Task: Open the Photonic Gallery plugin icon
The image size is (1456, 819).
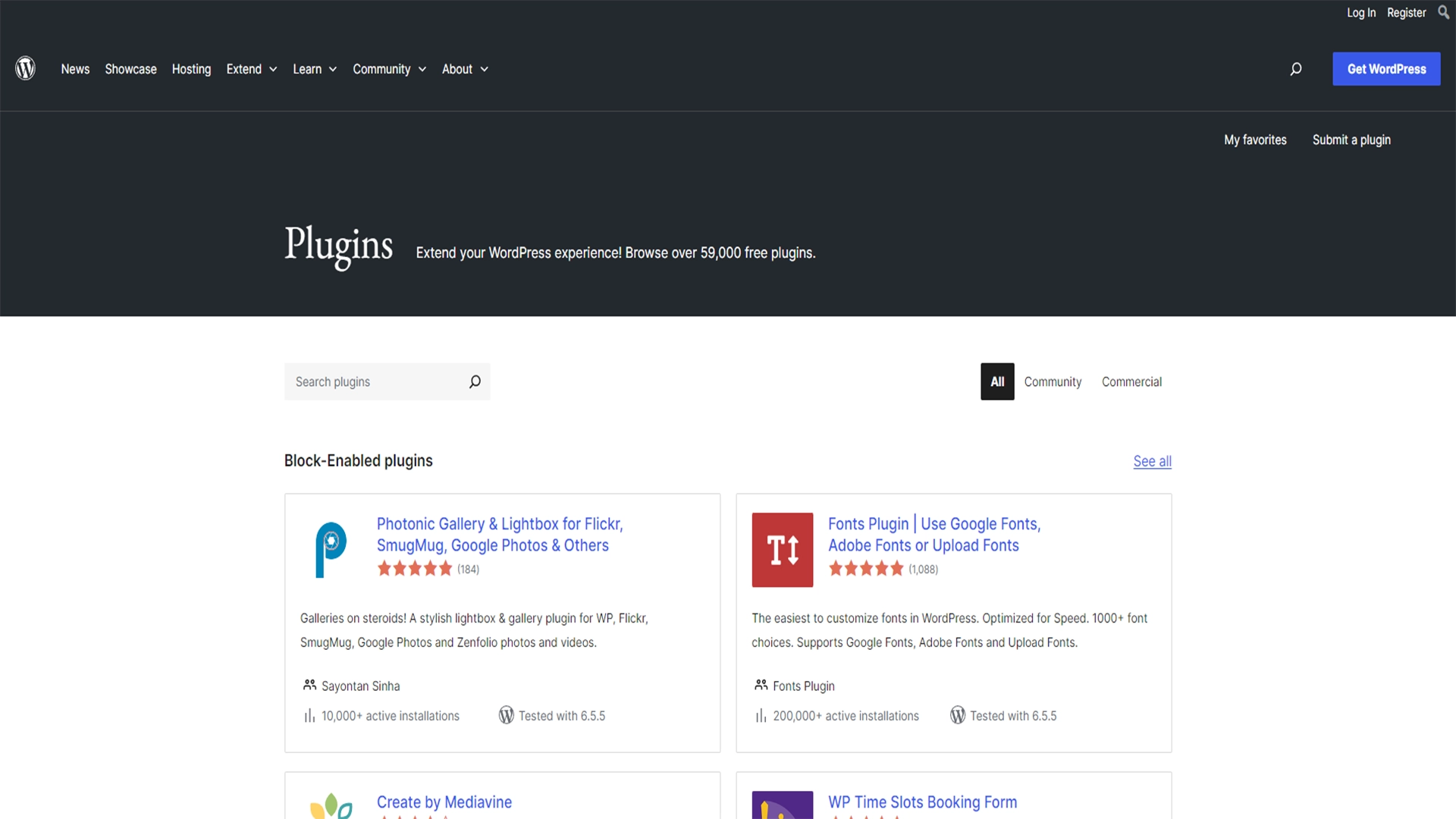Action: (x=331, y=550)
